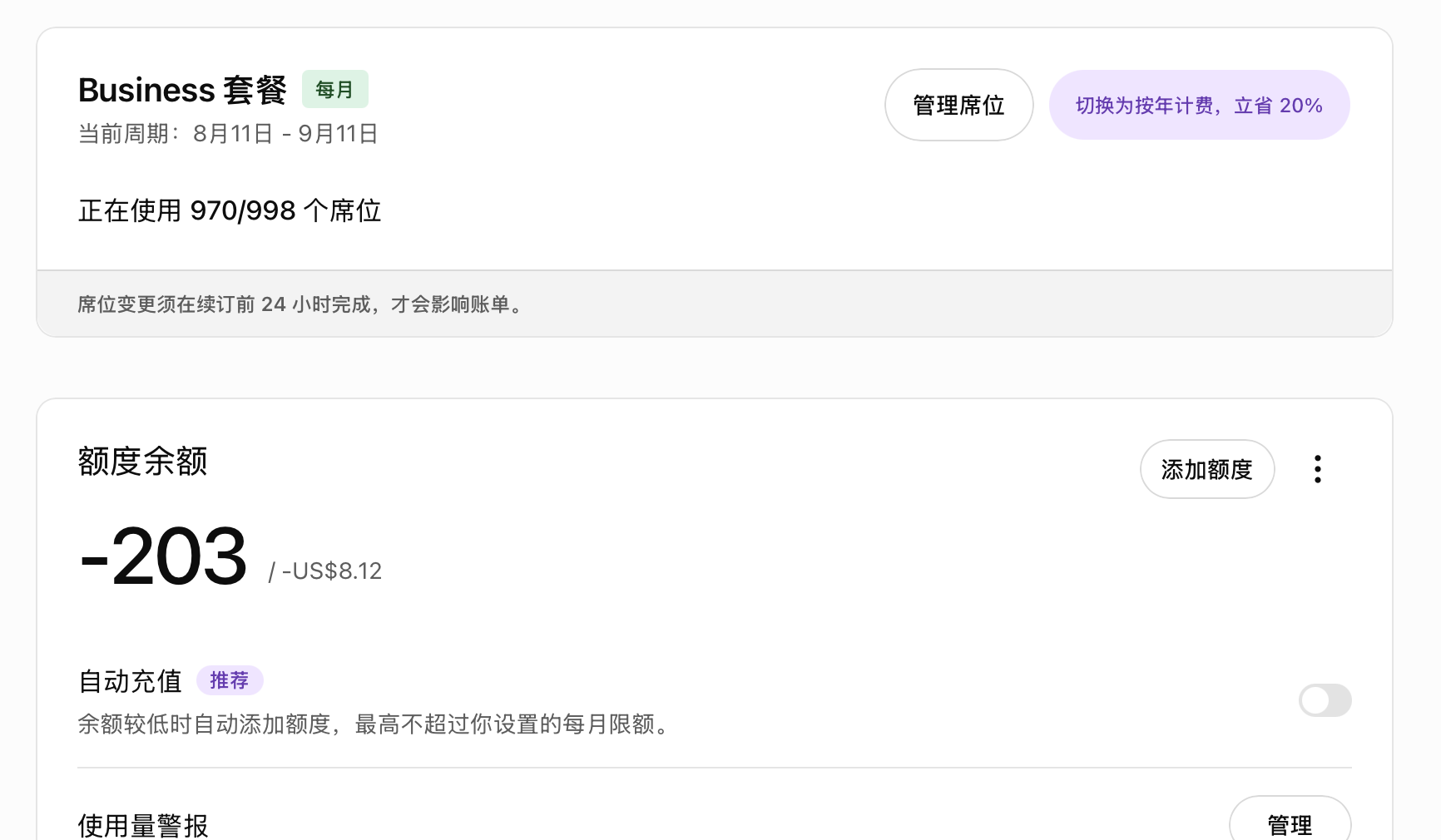Open the three-dot more options menu

tap(1318, 469)
